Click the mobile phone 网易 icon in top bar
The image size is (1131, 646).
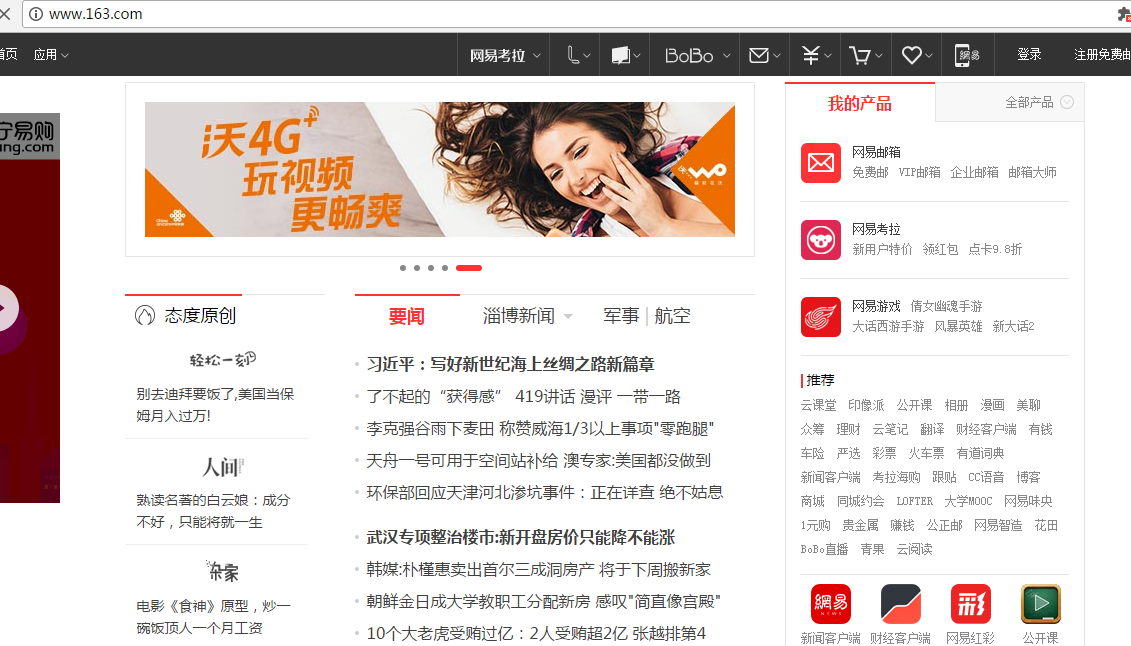coord(966,55)
